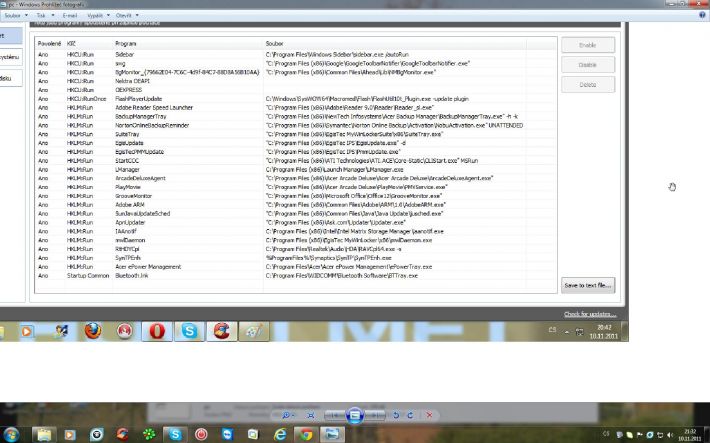Click the Disable button

coord(588,65)
